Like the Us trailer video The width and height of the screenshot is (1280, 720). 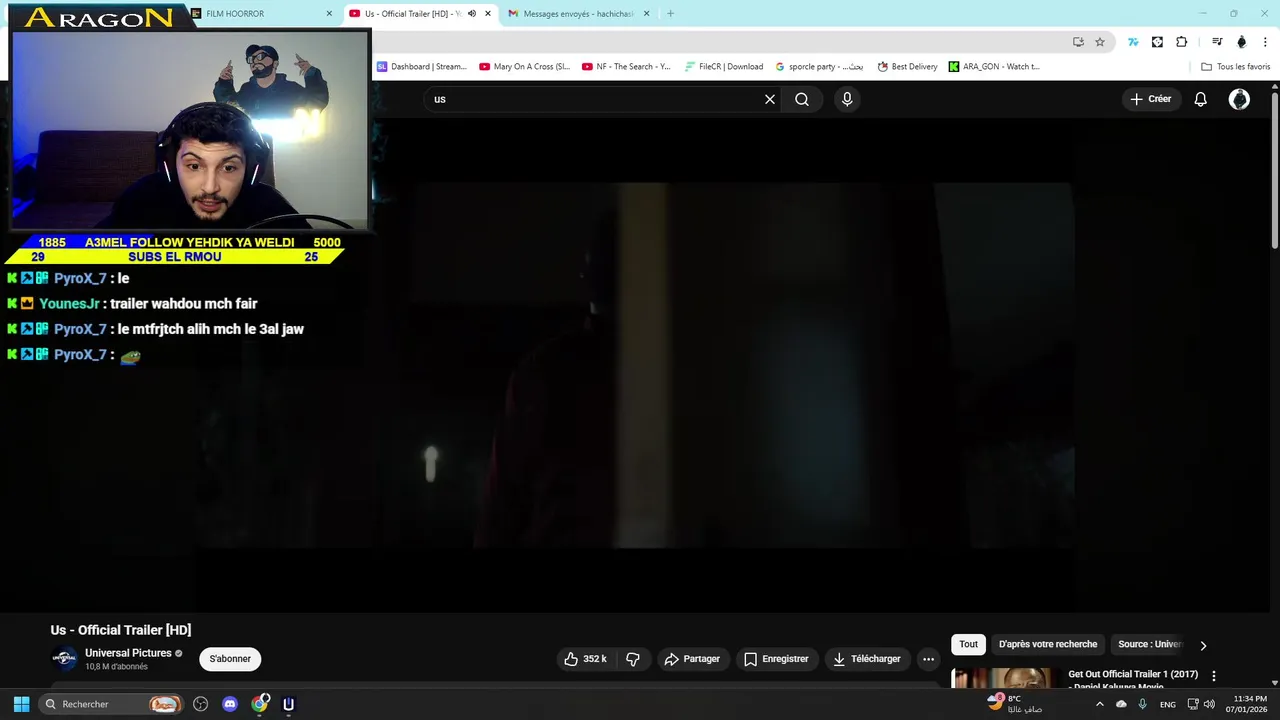click(x=586, y=659)
